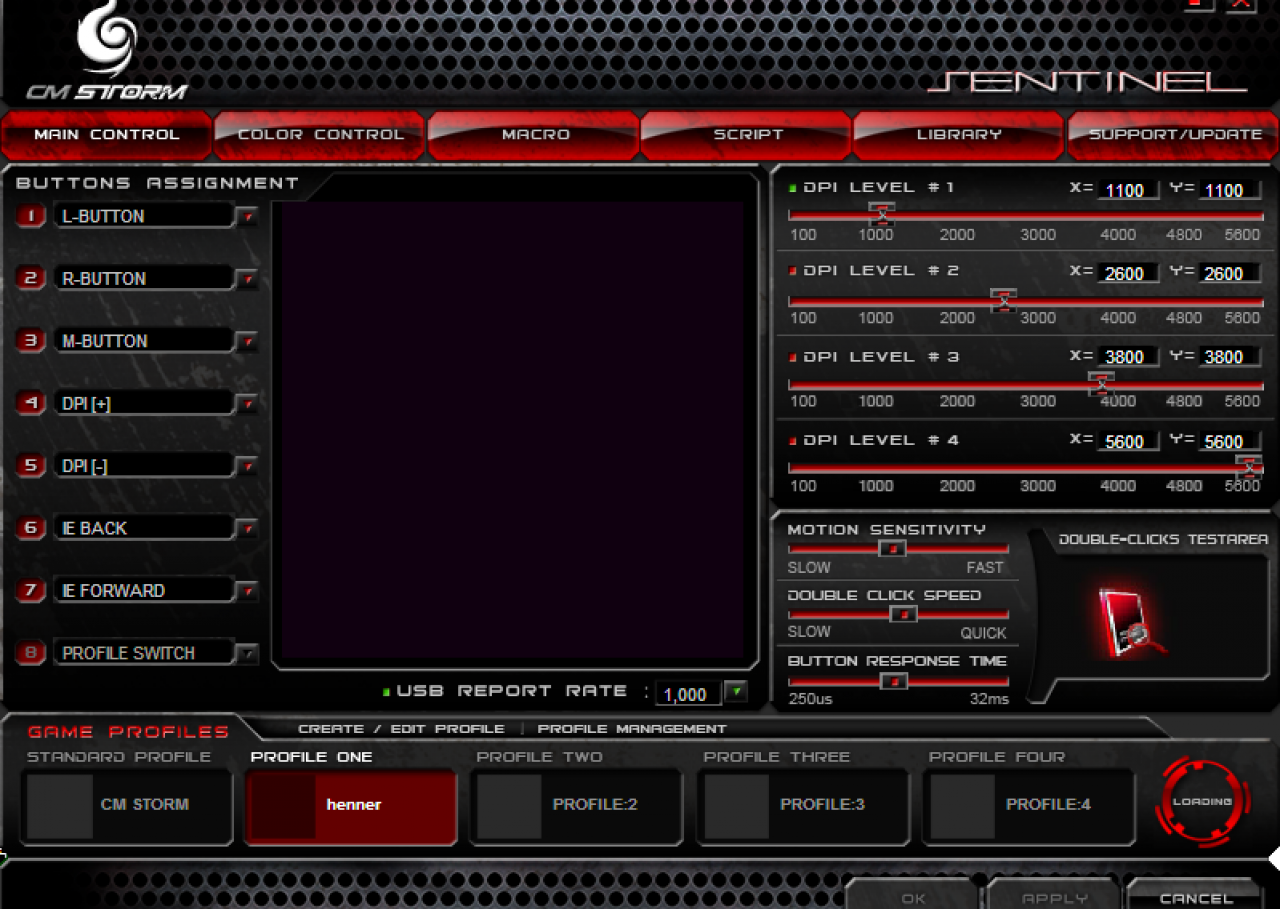
Task: Select the PROFILE:3 game profile
Action: click(803, 806)
